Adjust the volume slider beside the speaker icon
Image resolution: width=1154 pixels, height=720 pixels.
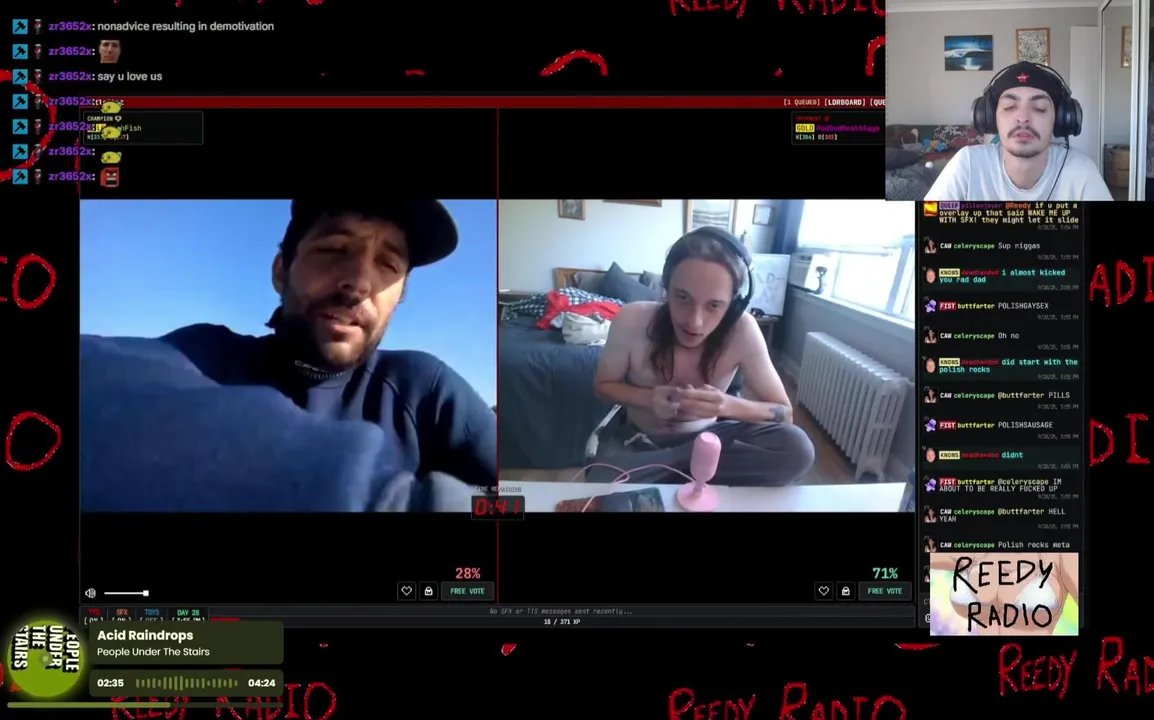click(x=127, y=593)
